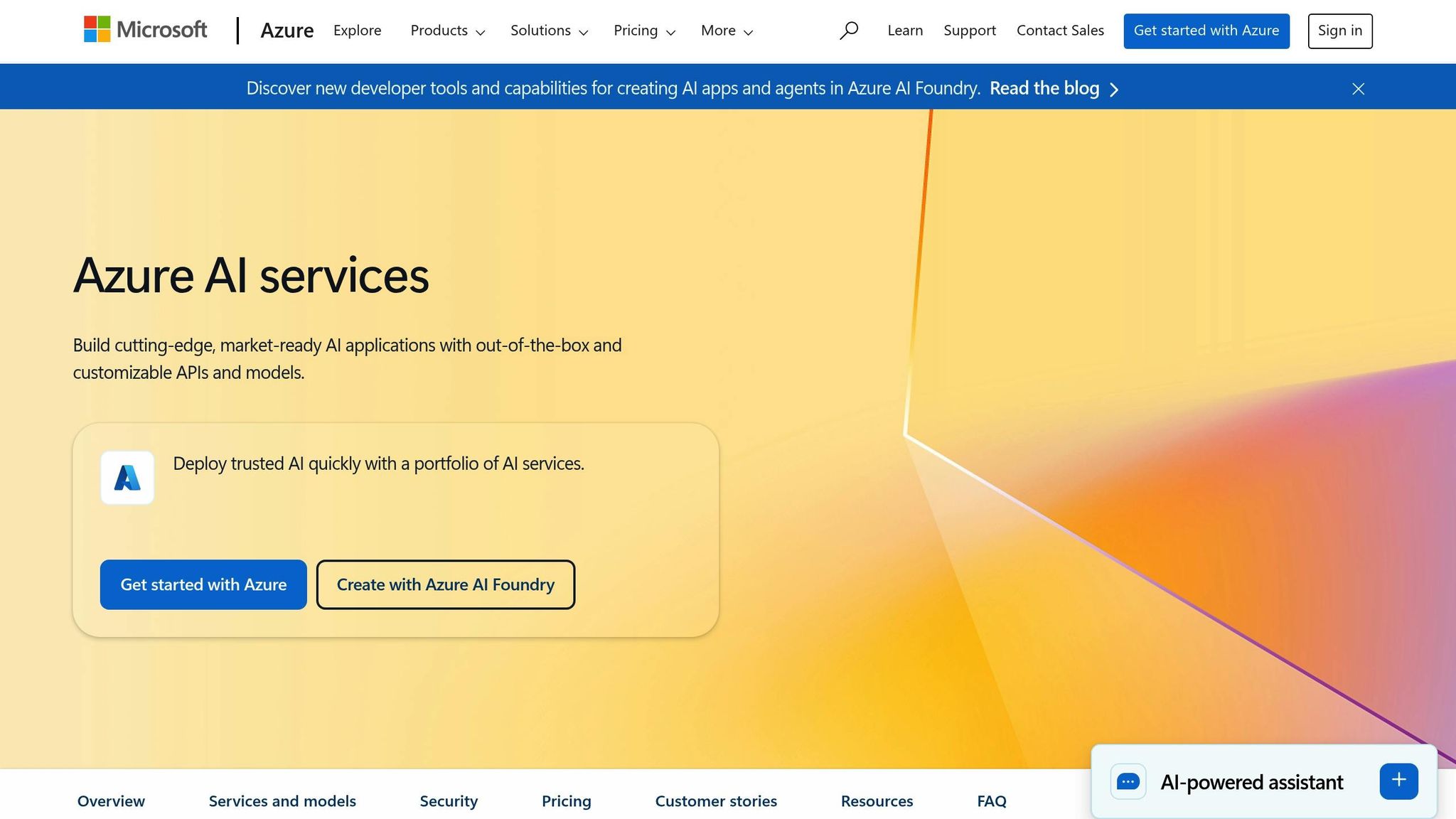
Task: Open the Customer stories tab
Action: 716,801
